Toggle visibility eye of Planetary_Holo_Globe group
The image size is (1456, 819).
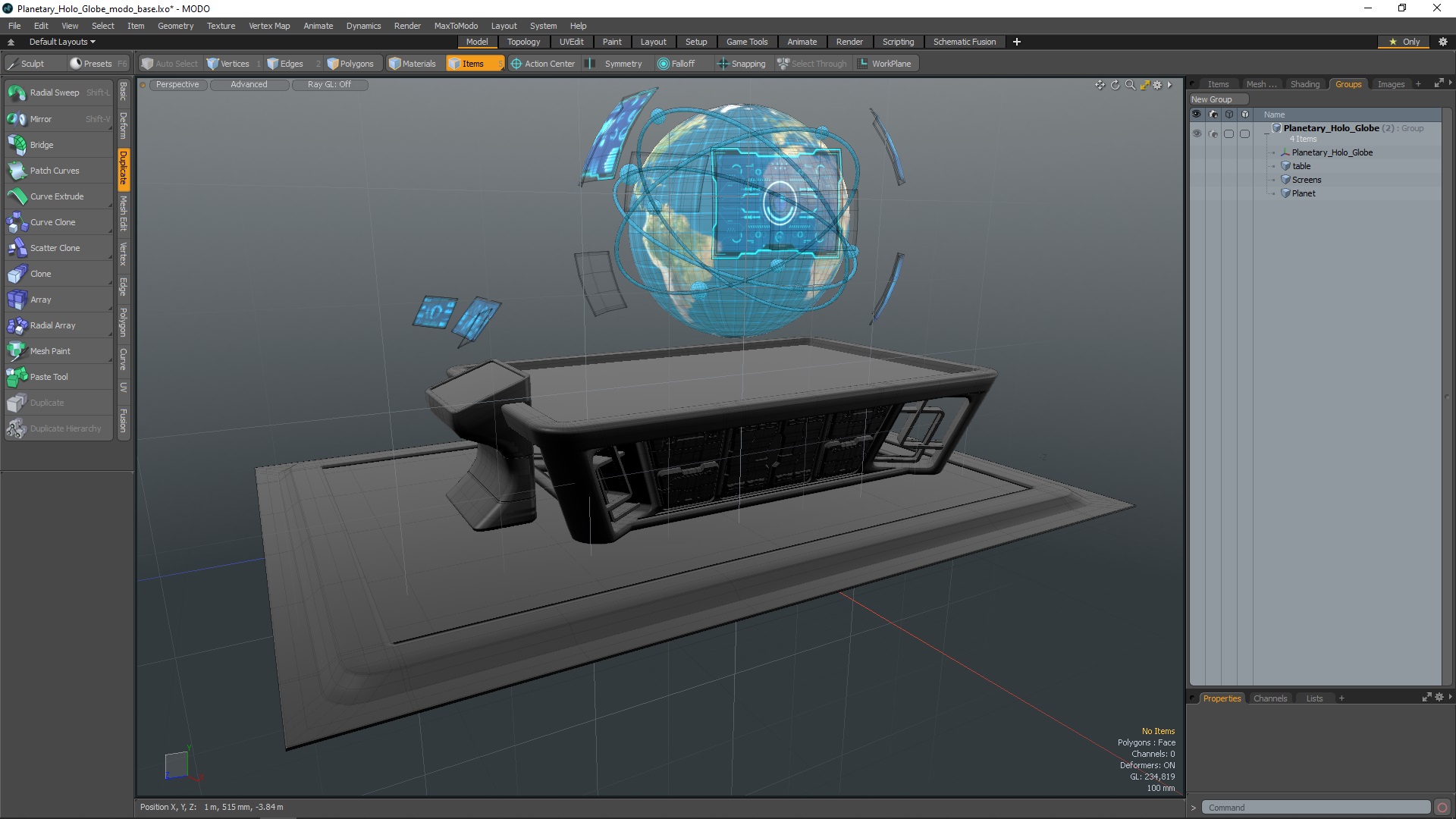tap(1197, 133)
